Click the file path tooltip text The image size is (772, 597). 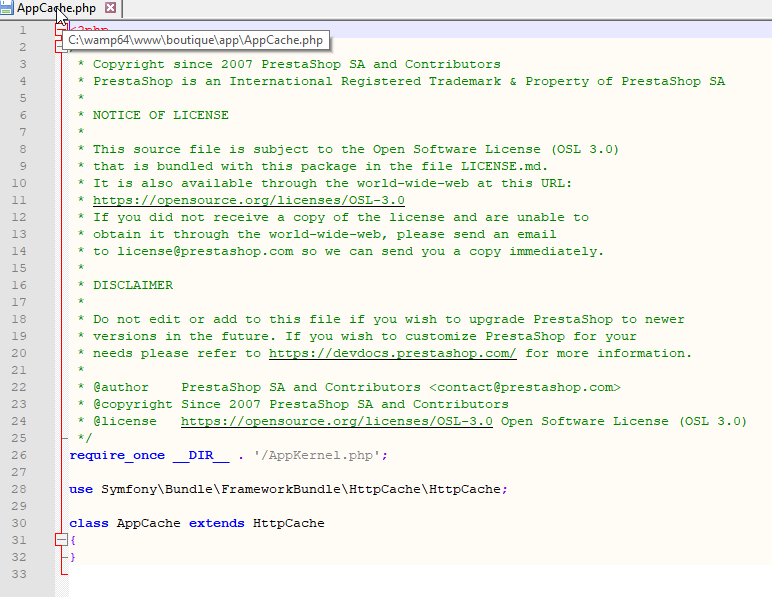(x=195, y=40)
